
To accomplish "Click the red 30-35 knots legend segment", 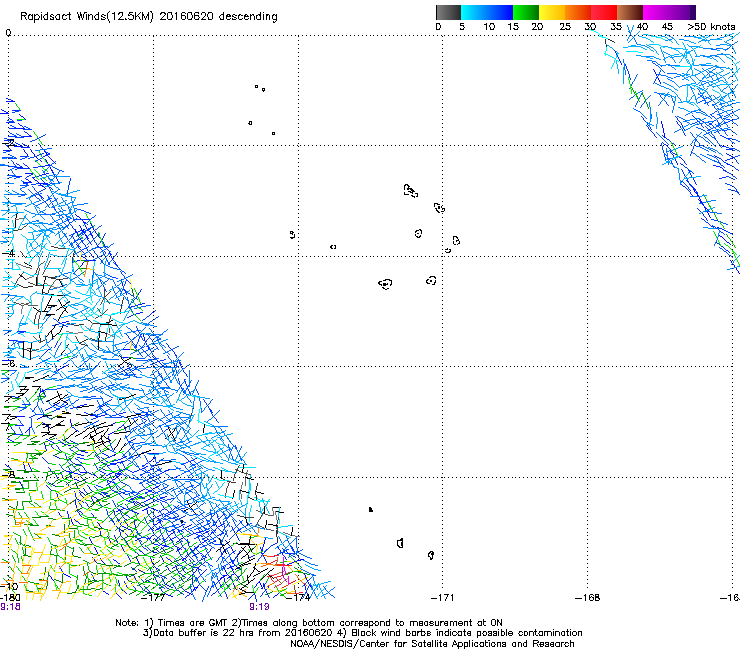I will point(604,12).
